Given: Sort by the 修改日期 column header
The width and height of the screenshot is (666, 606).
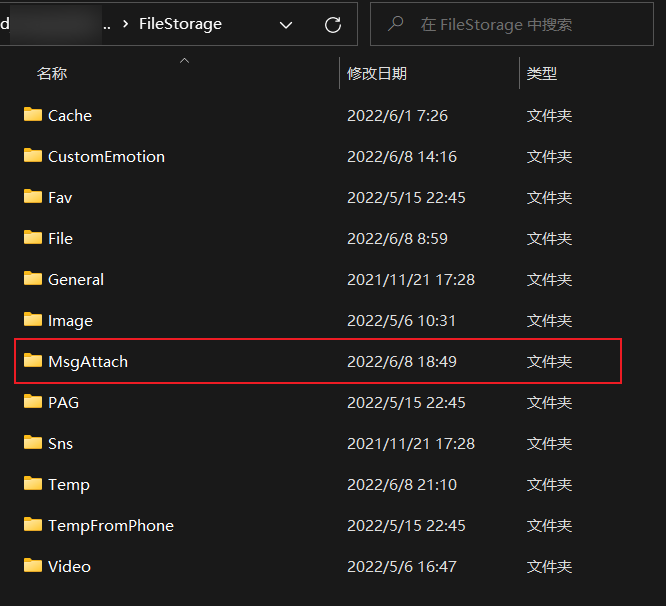Looking at the screenshot, I should pos(377,73).
